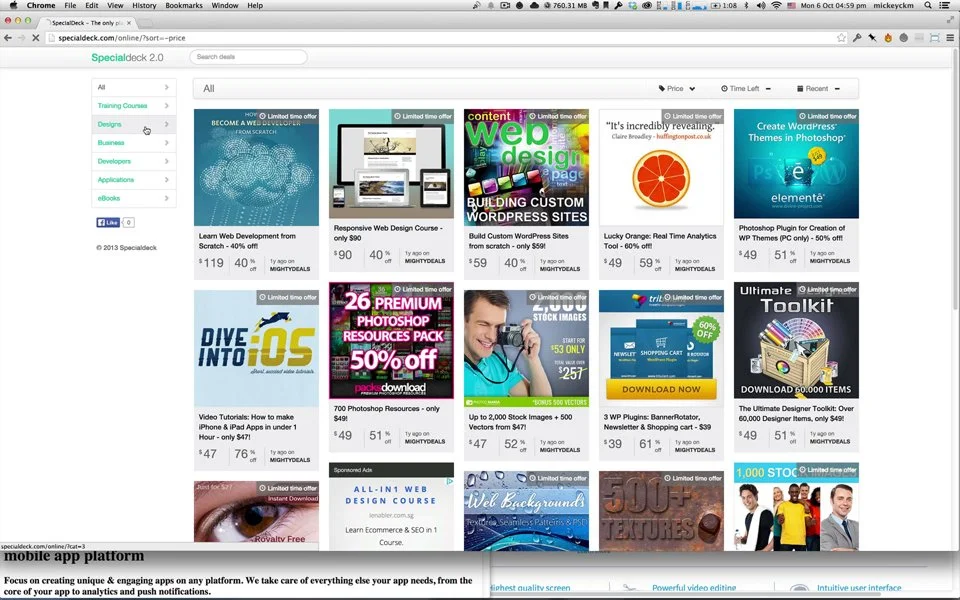Open the Web Backgrounds deal thumbnail
Image resolution: width=960 pixels, height=600 pixels.
[x=526, y=511]
